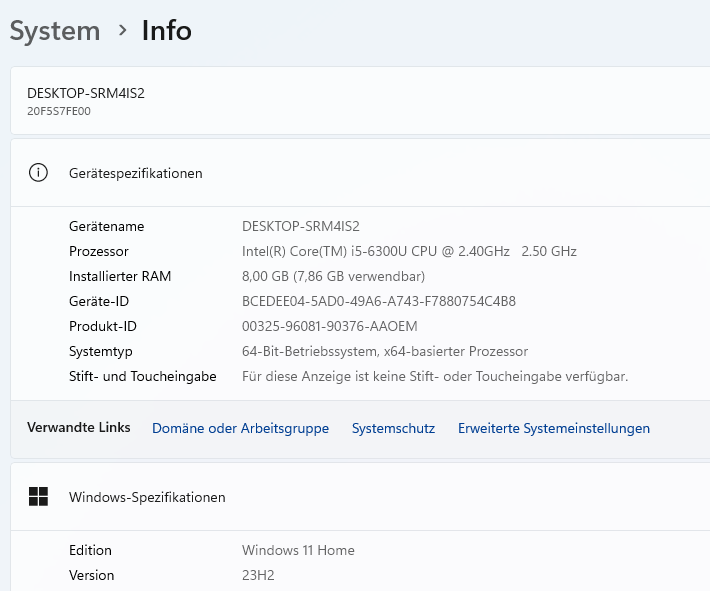The height and width of the screenshot is (591, 710).
Task: Collapse the Gerätespezifikationen section header
Action: point(360,173)
